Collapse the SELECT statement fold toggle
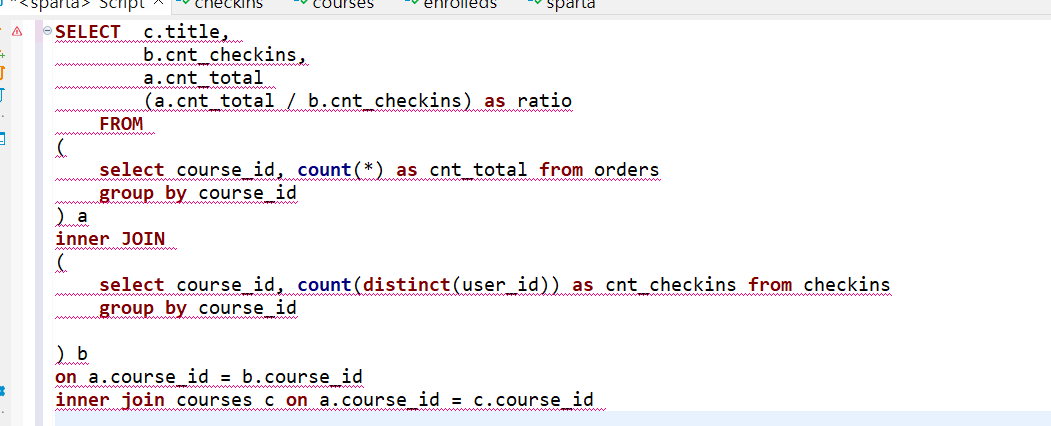The width and height of the screenshot is (1051, 426). tap(47, 32)
